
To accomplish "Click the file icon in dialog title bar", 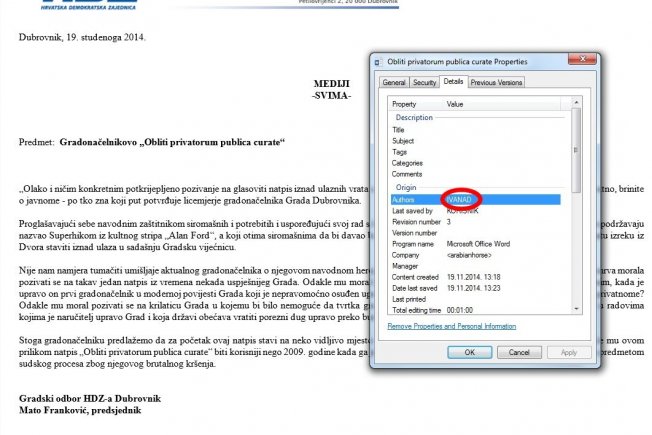I will (377, 62).
